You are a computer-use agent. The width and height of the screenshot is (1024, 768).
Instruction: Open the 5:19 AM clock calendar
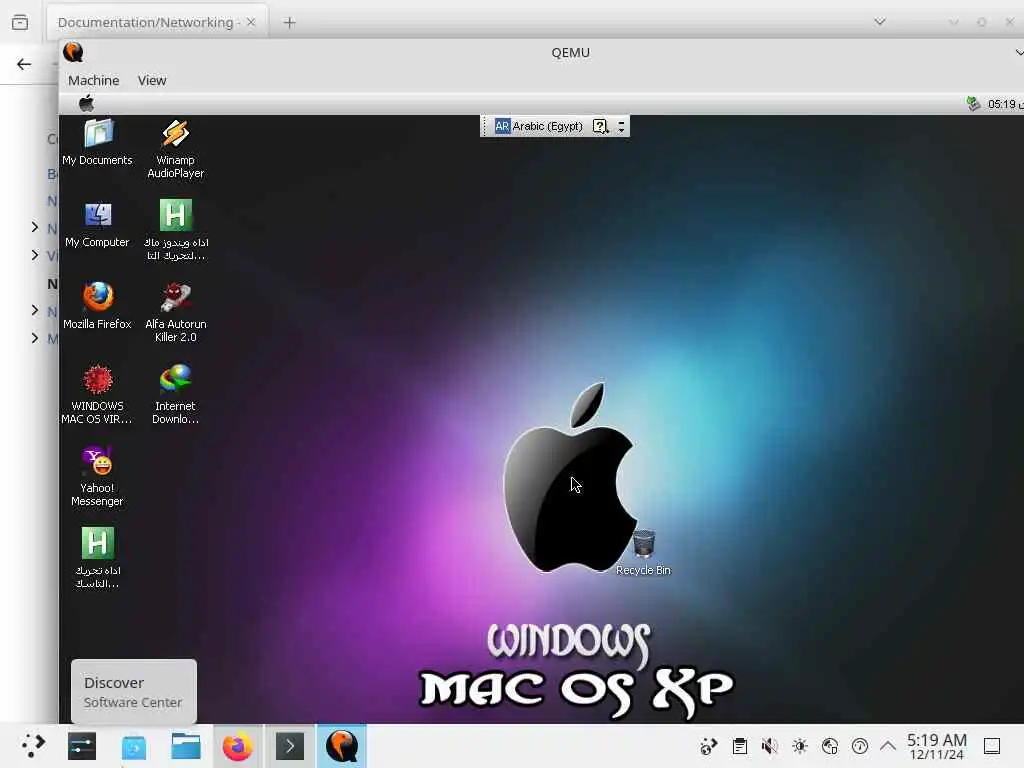(x=936, y=746)
